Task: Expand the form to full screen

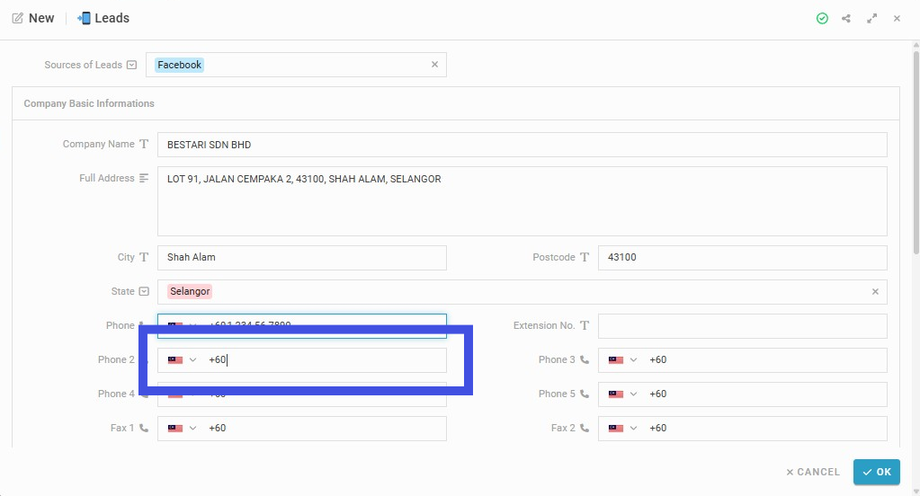Action: click(x=872, y=18)
